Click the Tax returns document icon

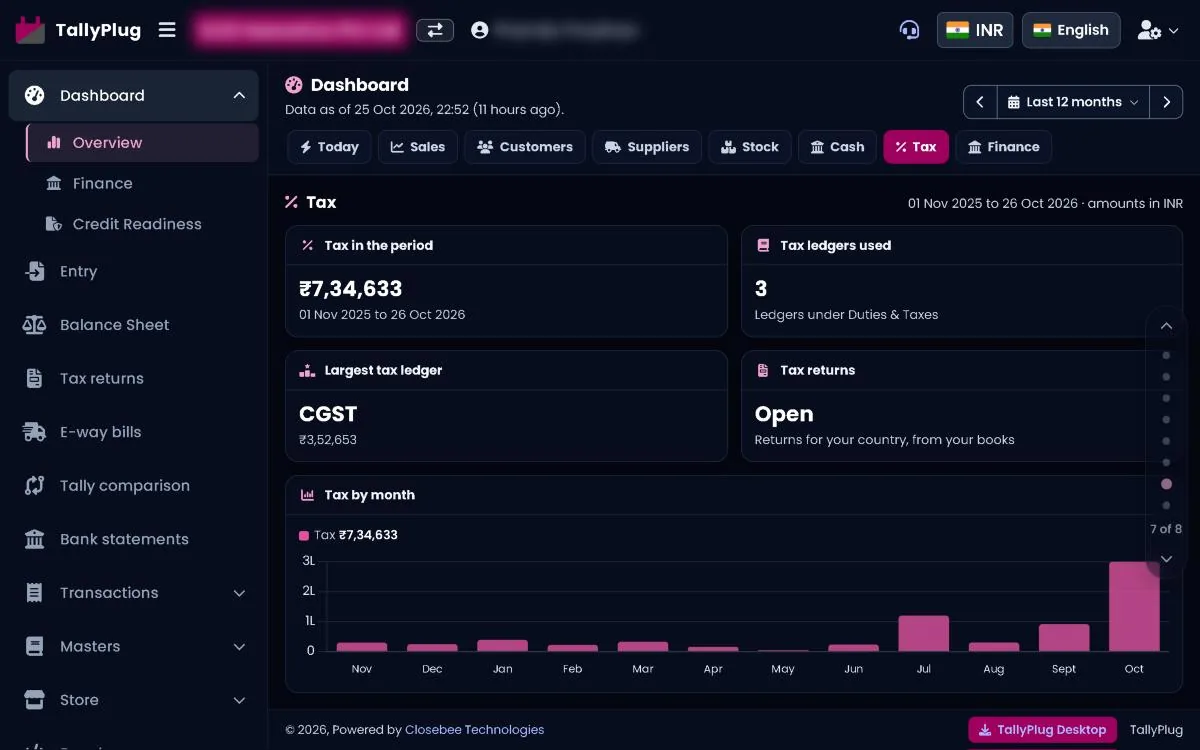[35, 378]
